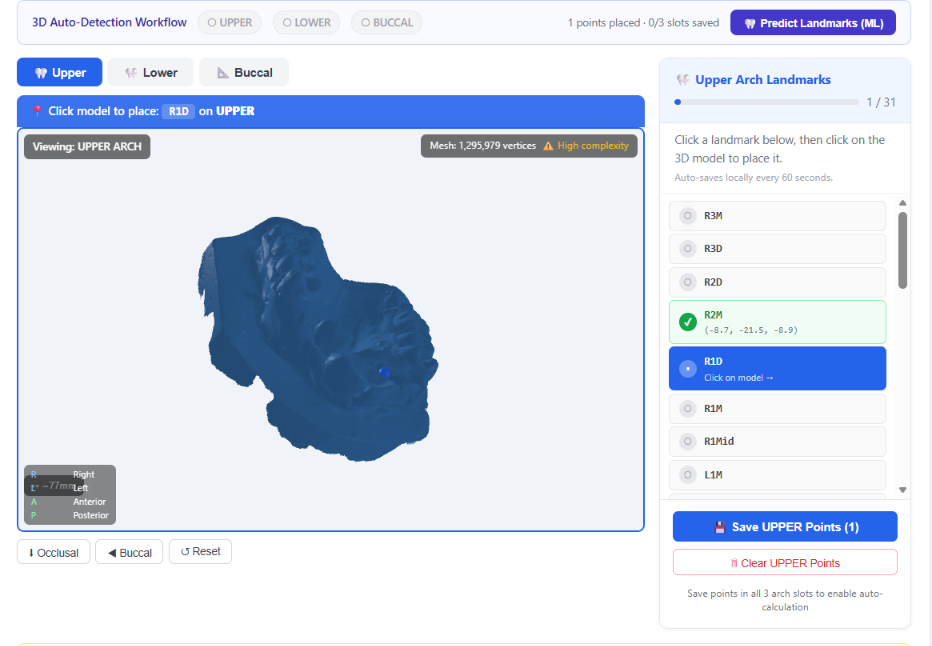Image resolution: width=932 pixels, height=646 pixels.
Task: Click the landmark list scroll down arrow
Action: pyautogui.click(x=902, y=490)
